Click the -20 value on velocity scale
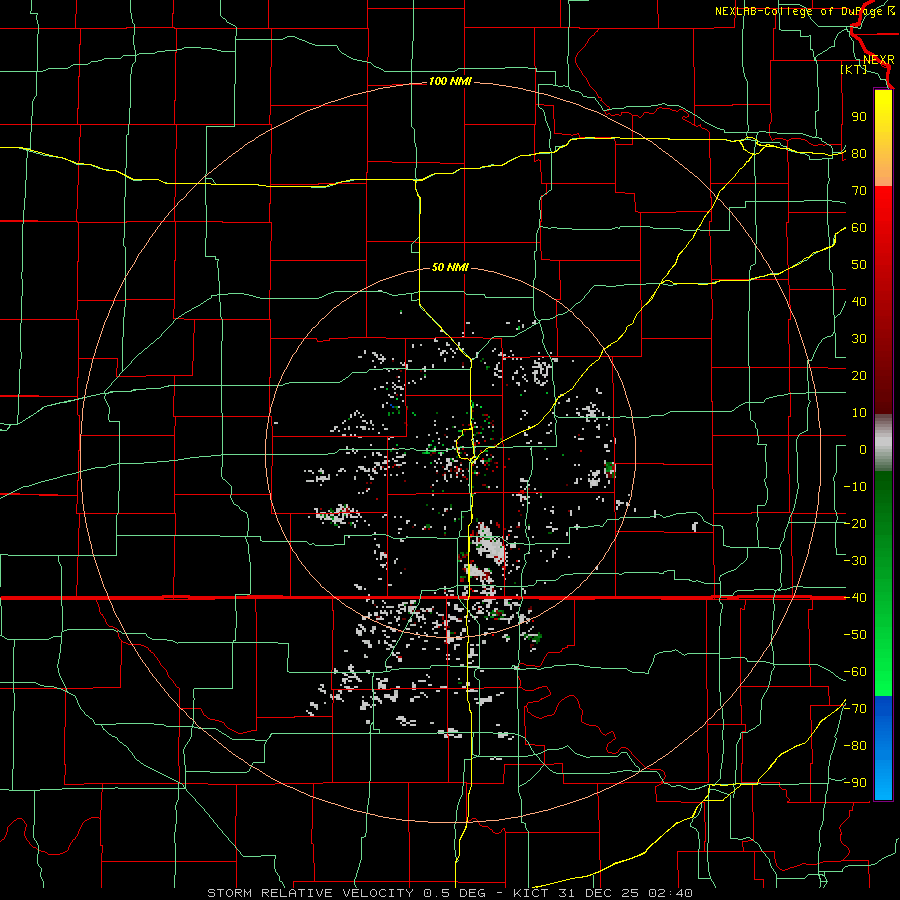Image resolution: width=900 pixels, height=900 pixels. point(855,523)
